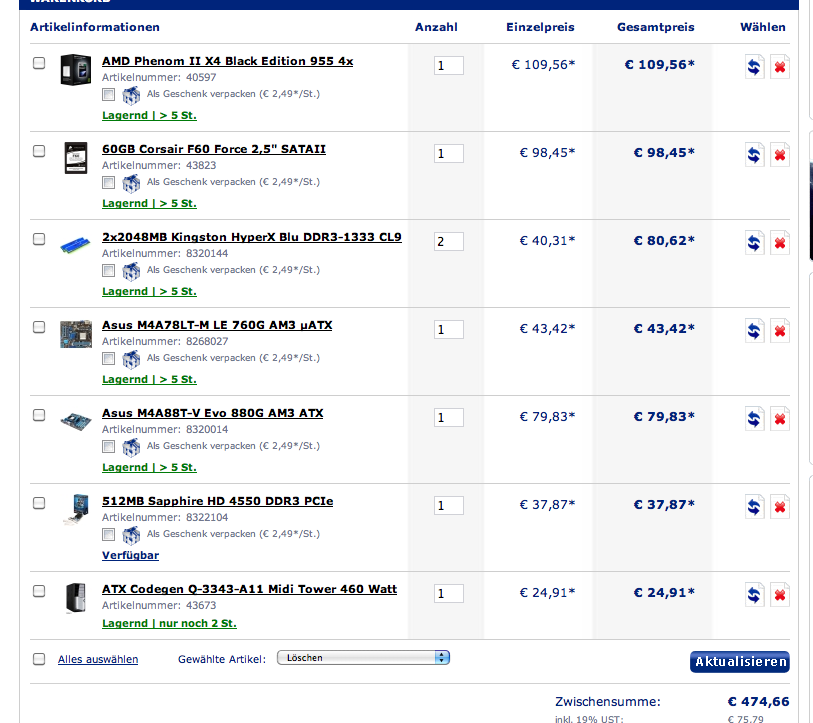Select the AMD Phenom II row checkbox
Viewport: 813px width, 723px height.
pos(39,63)
